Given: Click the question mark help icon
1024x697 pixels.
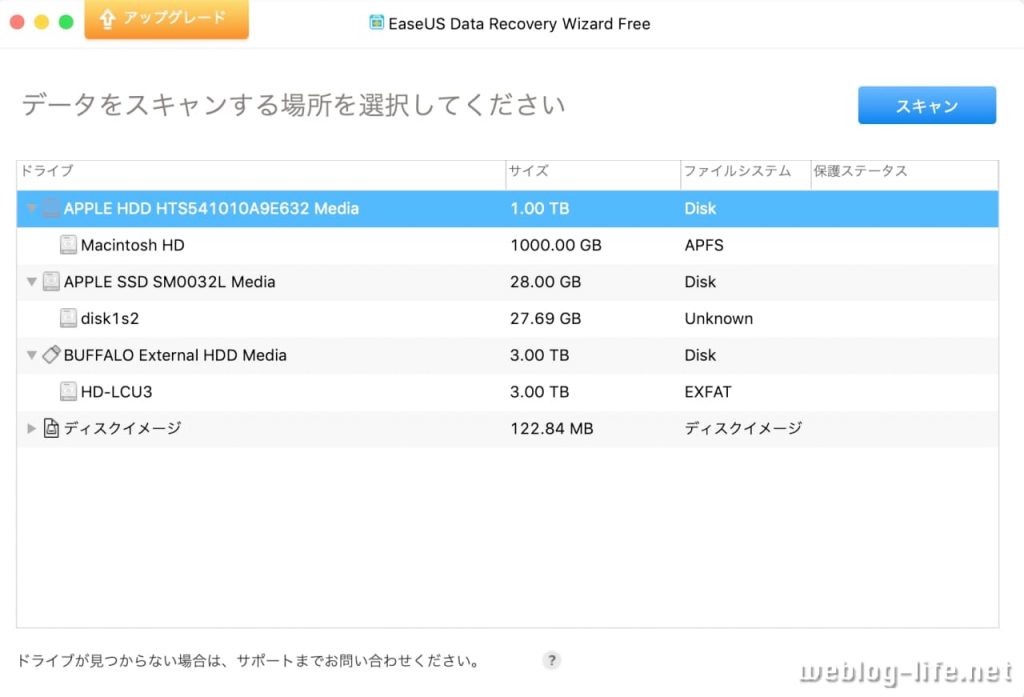Looking at the screenshot, I should (x=552, y=660).
